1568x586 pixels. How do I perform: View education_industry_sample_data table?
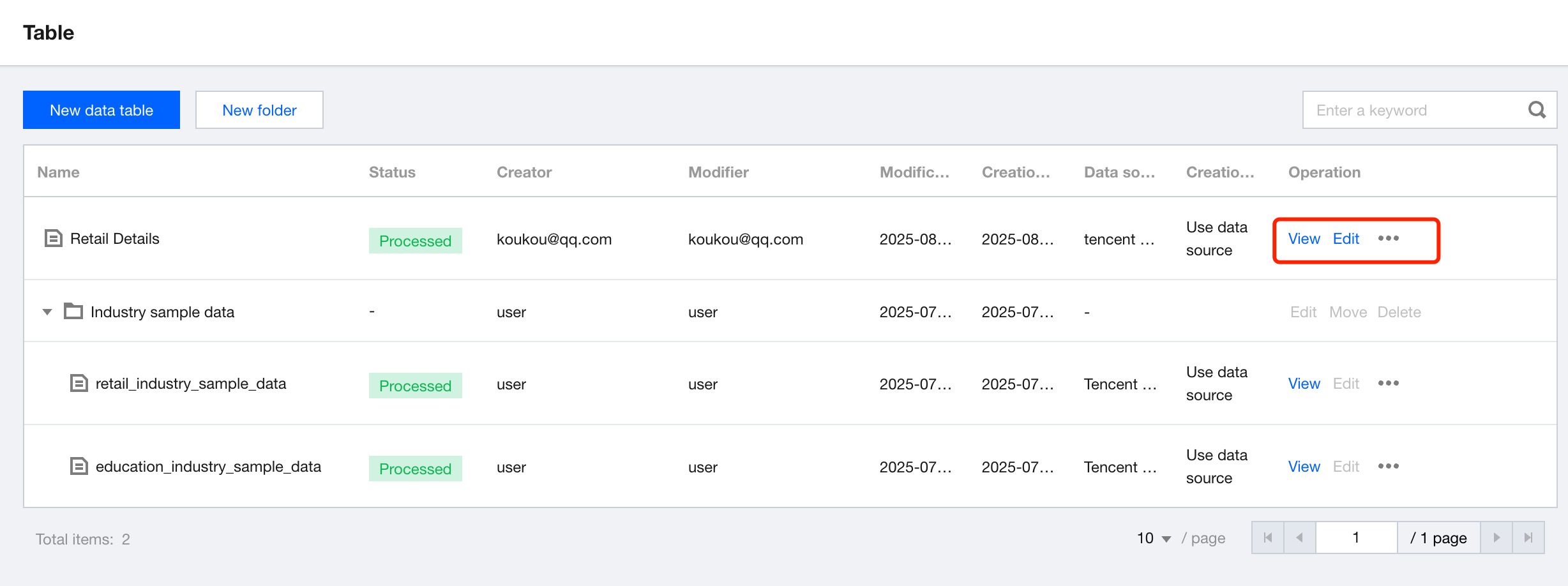pos(1304,467)
